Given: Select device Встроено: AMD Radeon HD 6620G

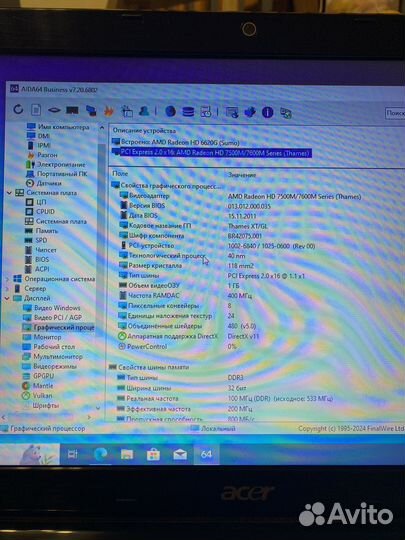Looking at the screenshot, I should [180, 142].
